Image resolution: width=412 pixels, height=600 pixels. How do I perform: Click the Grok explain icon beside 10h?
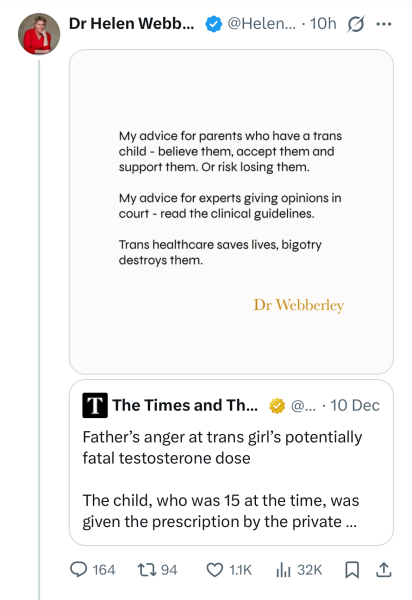point(356,24)
